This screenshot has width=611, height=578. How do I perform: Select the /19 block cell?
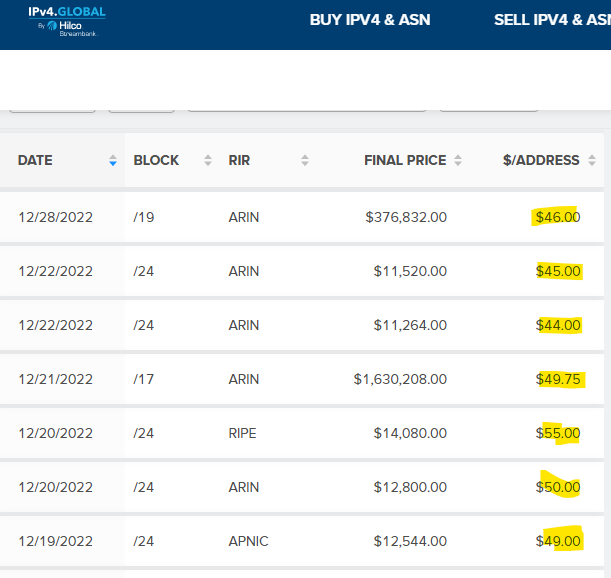tap(144, 217)
